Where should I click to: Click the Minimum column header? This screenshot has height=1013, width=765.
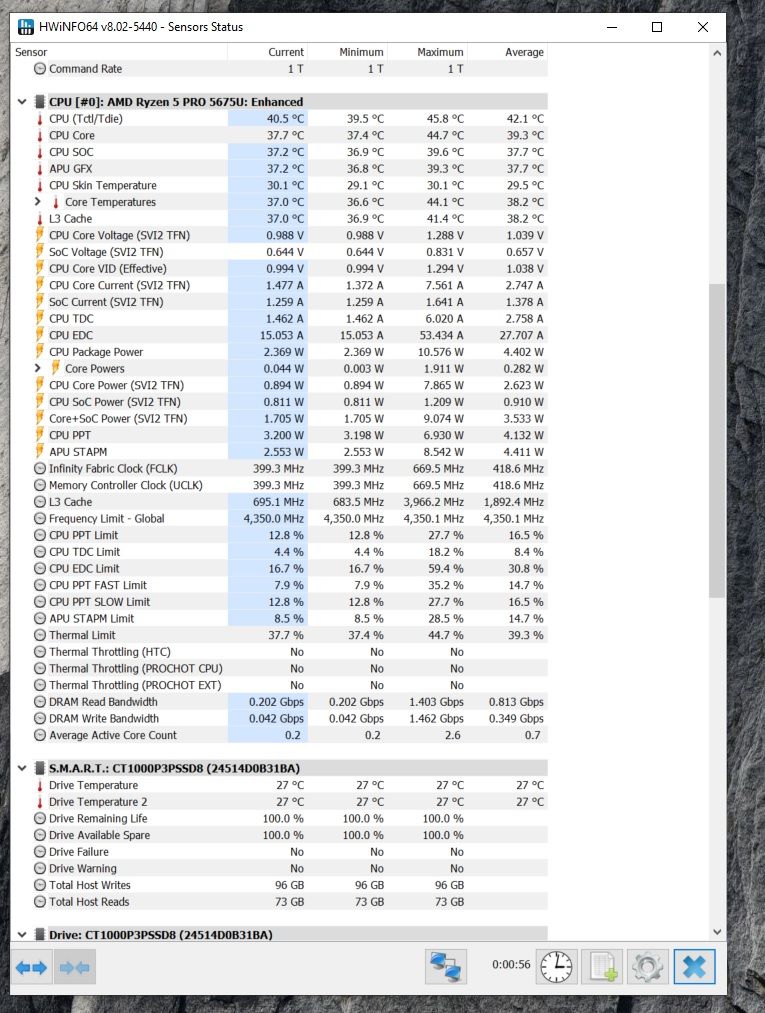coord(347,52)
